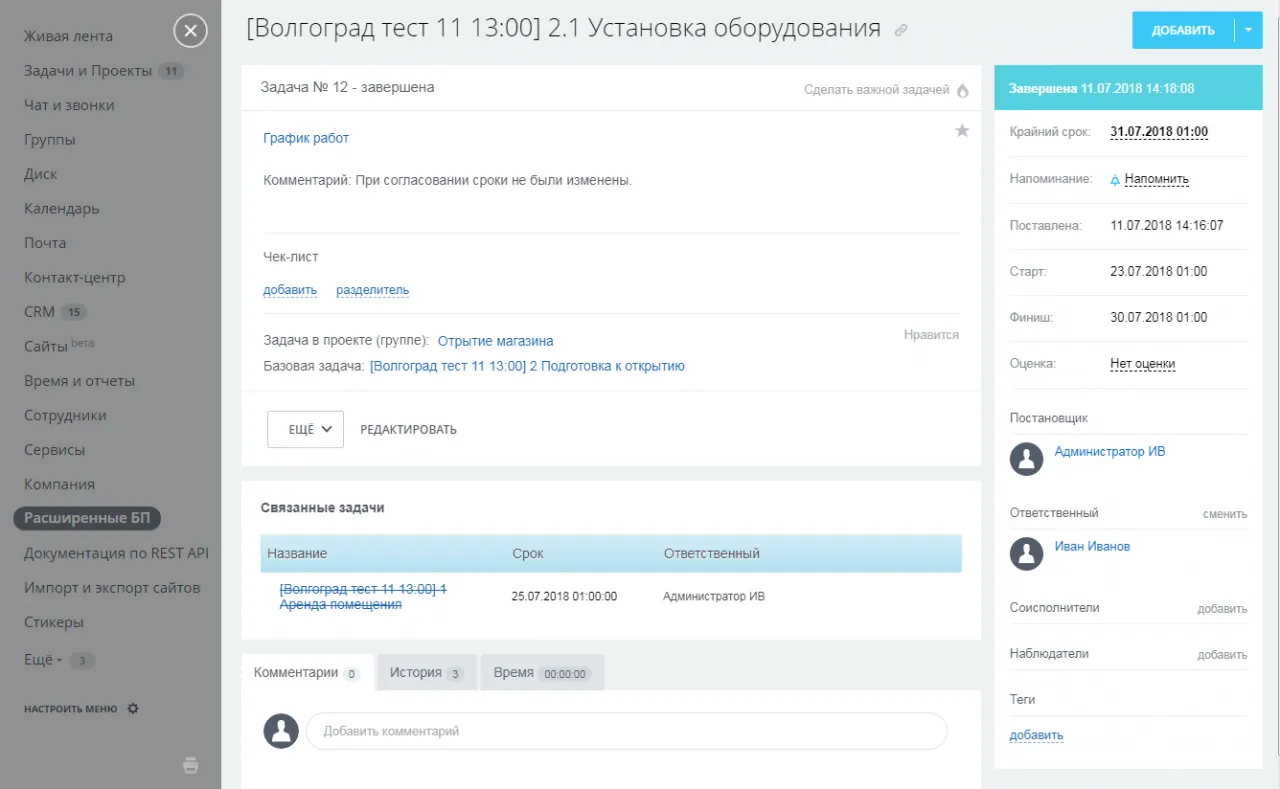Image resolution: width=1280 pixels, height=789 pixels.
Task: Click the printer icon in sidebar bottom
Action: click(191, 766)
